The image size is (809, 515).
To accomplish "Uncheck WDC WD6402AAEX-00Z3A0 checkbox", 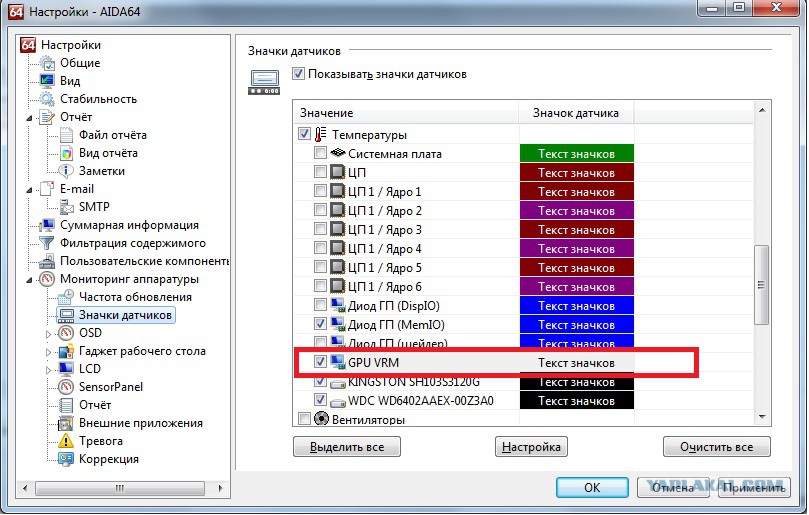I will [320, 400].
